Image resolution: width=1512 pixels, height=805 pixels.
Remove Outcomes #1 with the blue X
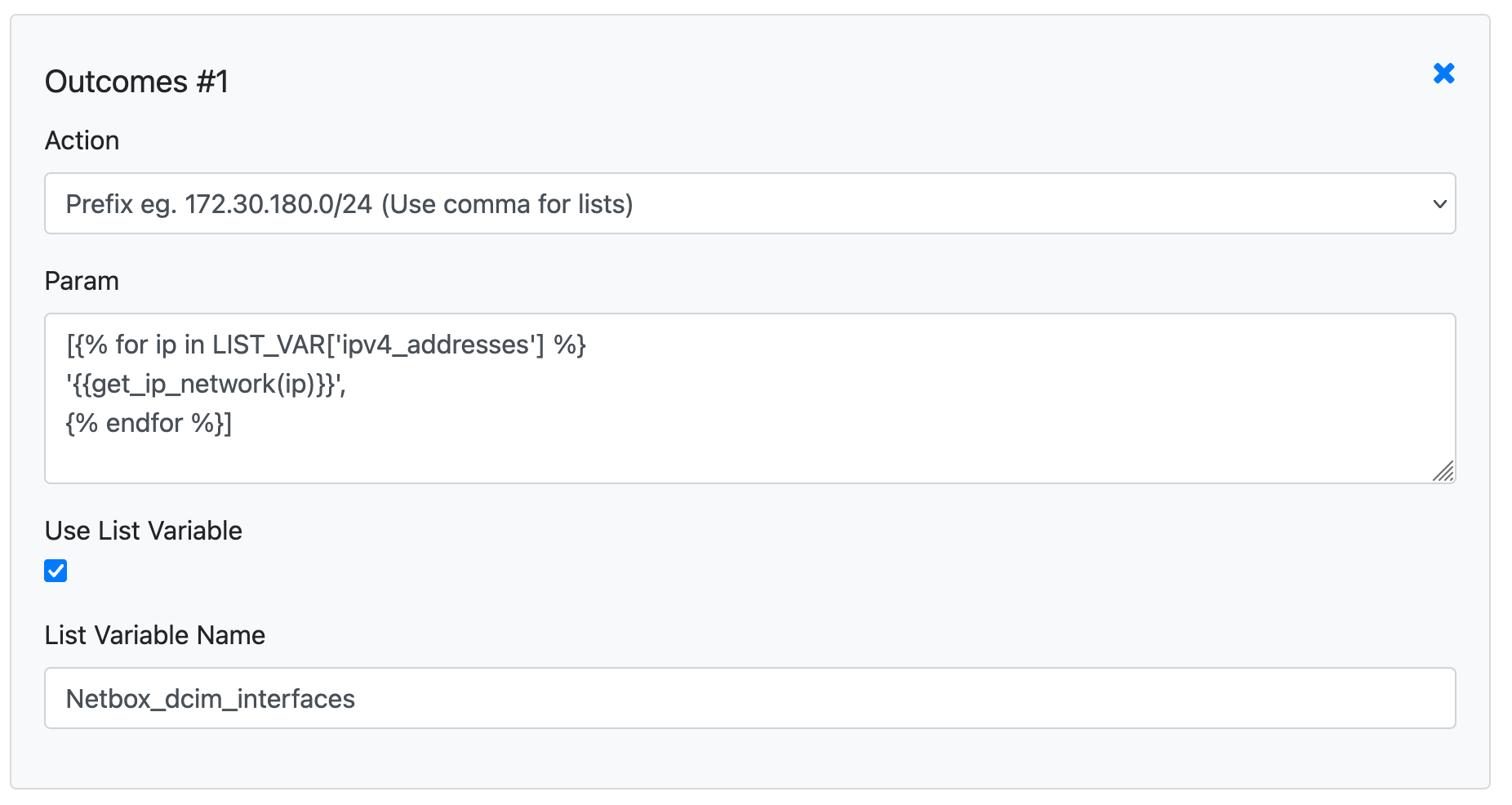(x=1443, y=73)
